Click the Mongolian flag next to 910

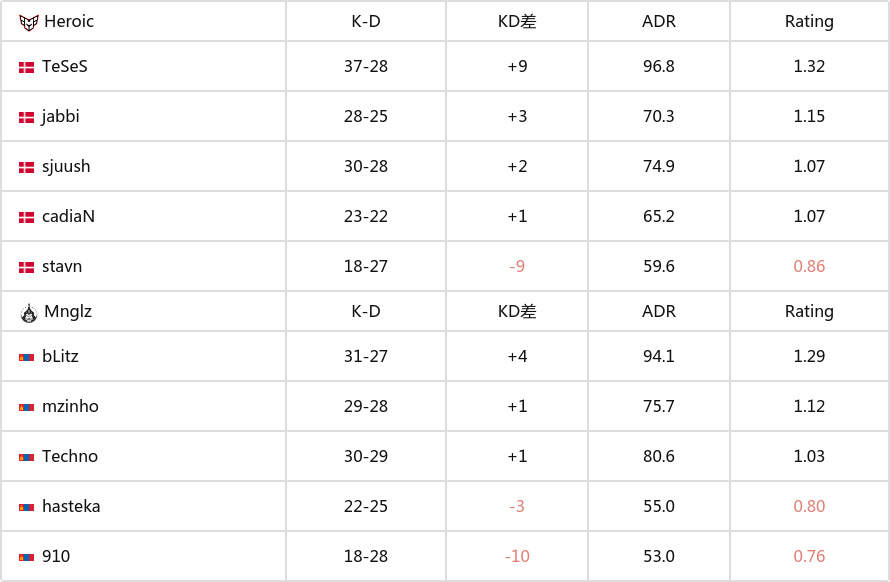pos(26,558)
